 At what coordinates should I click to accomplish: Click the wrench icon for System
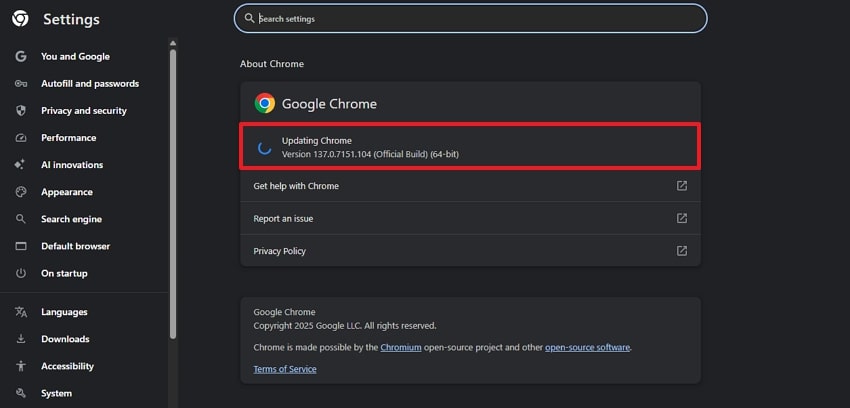(x=21, y=393)
